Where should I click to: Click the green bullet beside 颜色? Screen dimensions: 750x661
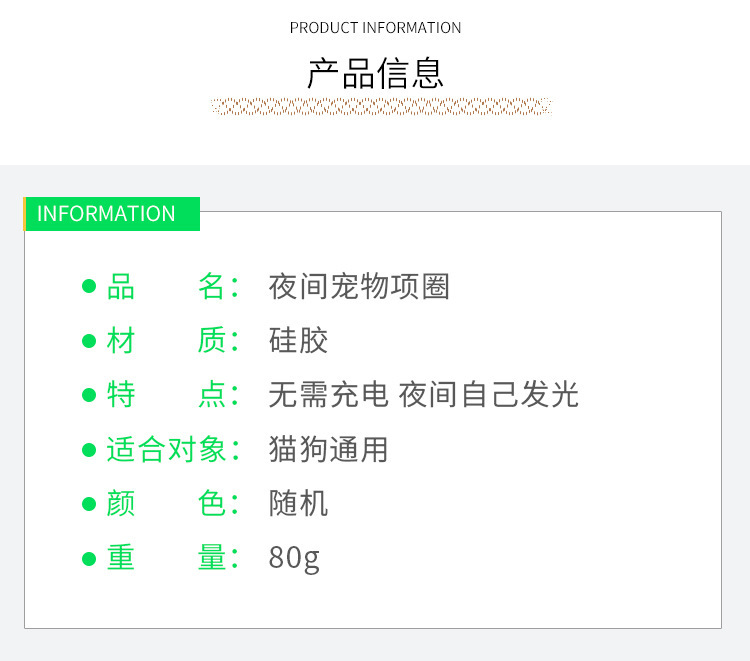pos(89,504)
